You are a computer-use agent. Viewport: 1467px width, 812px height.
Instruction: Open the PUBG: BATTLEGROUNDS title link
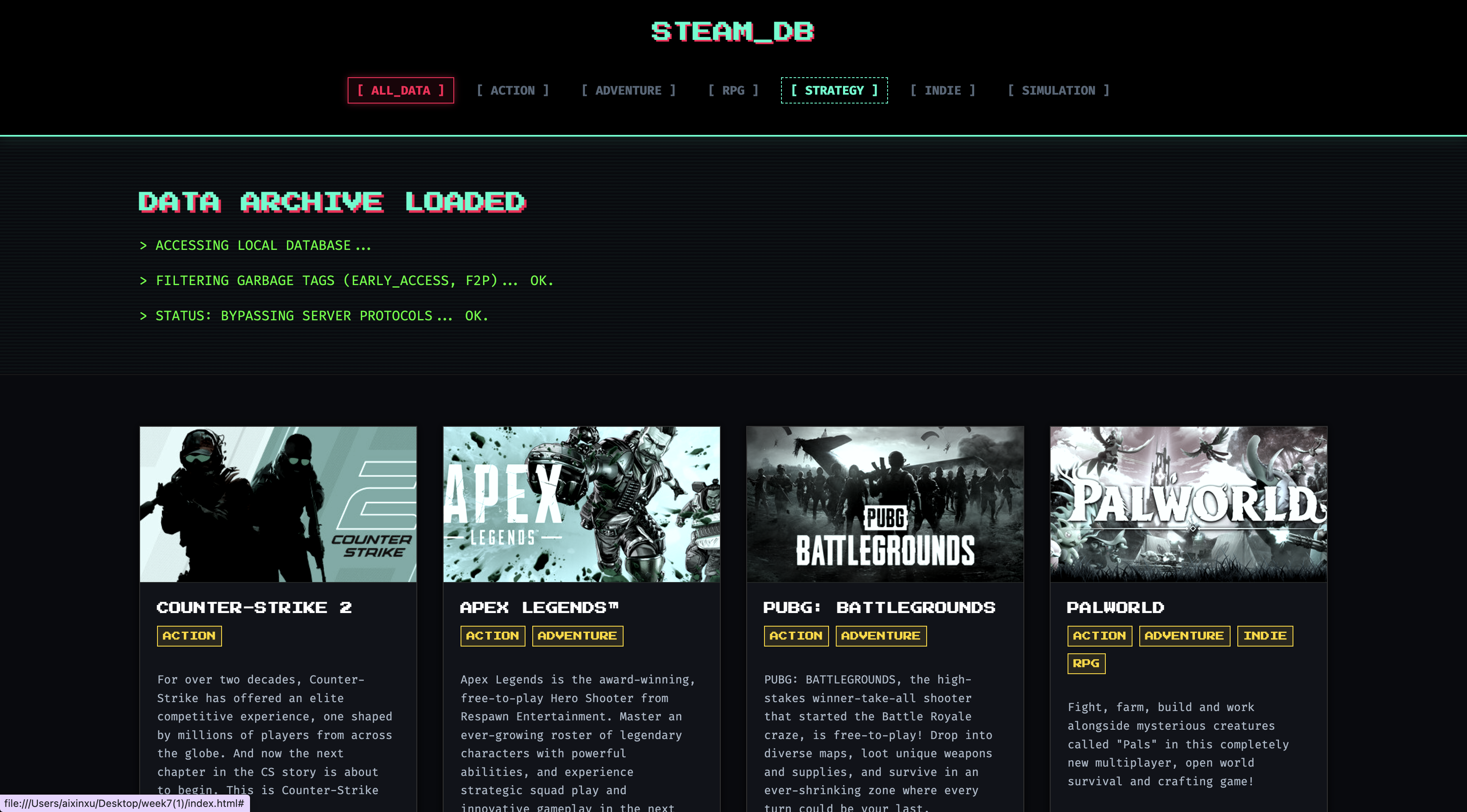(x=879, y=607)
